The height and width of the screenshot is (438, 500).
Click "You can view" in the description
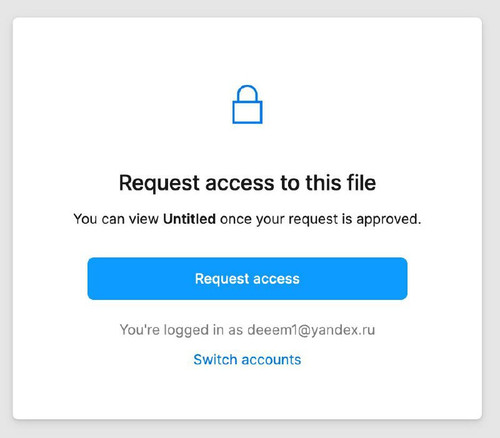click(x=116, y=219)
